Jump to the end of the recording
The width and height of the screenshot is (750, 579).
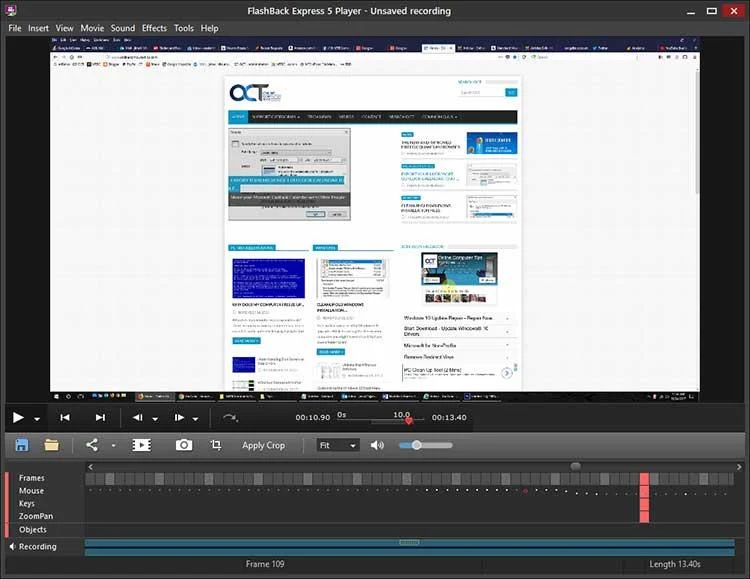[x=100, y=417]
